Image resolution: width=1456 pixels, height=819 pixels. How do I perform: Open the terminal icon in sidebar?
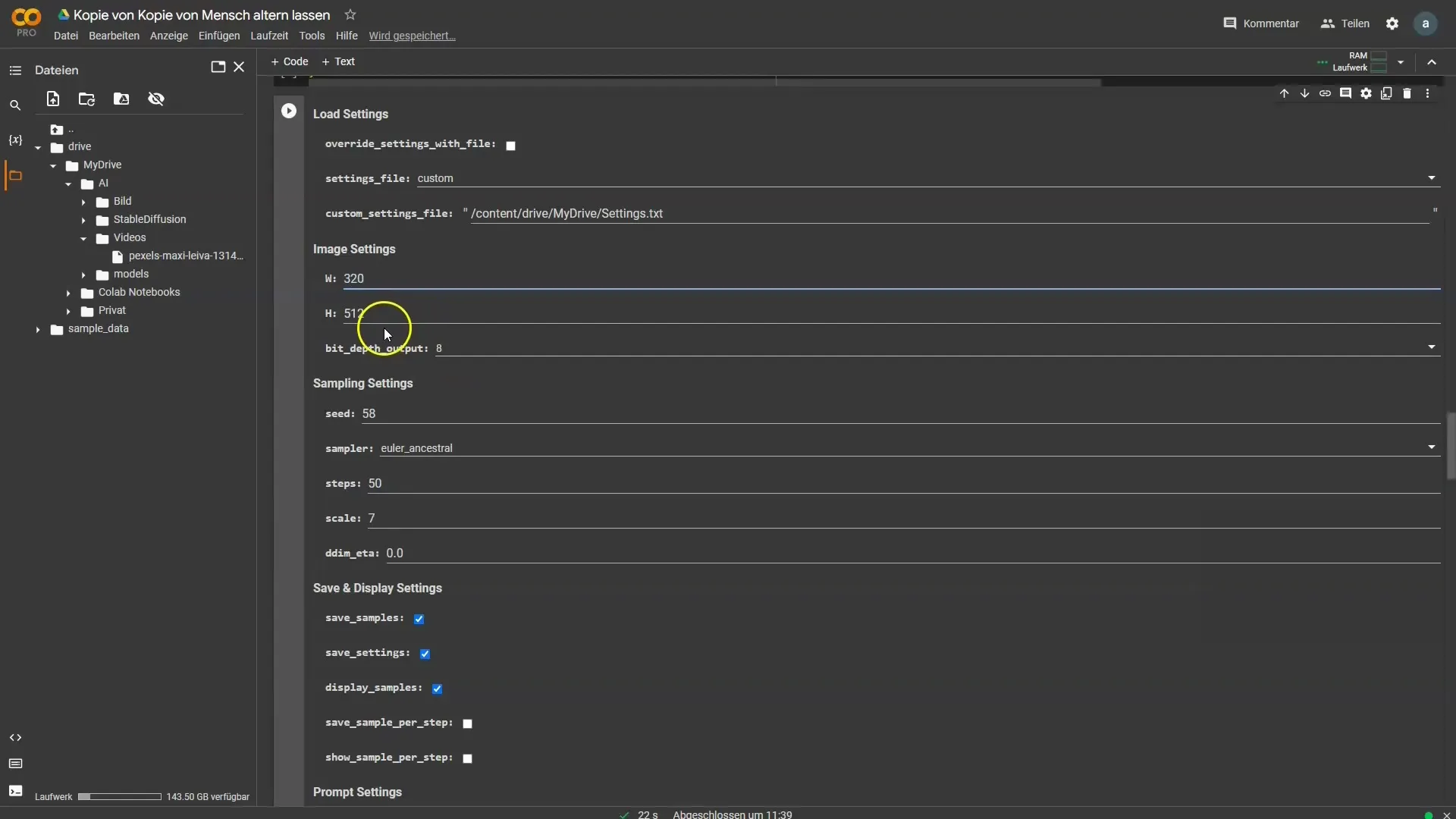(x=15, y=791)
